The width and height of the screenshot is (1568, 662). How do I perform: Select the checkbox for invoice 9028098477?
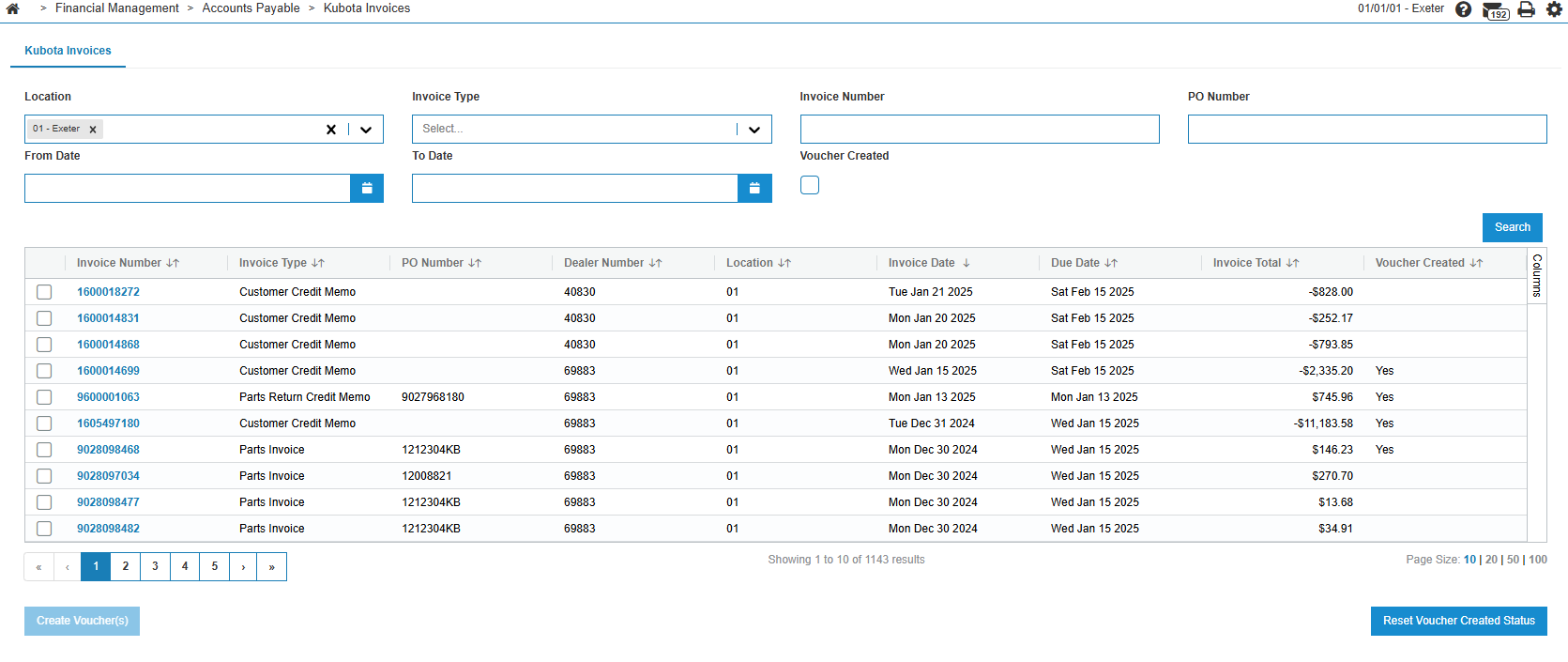click(44, 502)
